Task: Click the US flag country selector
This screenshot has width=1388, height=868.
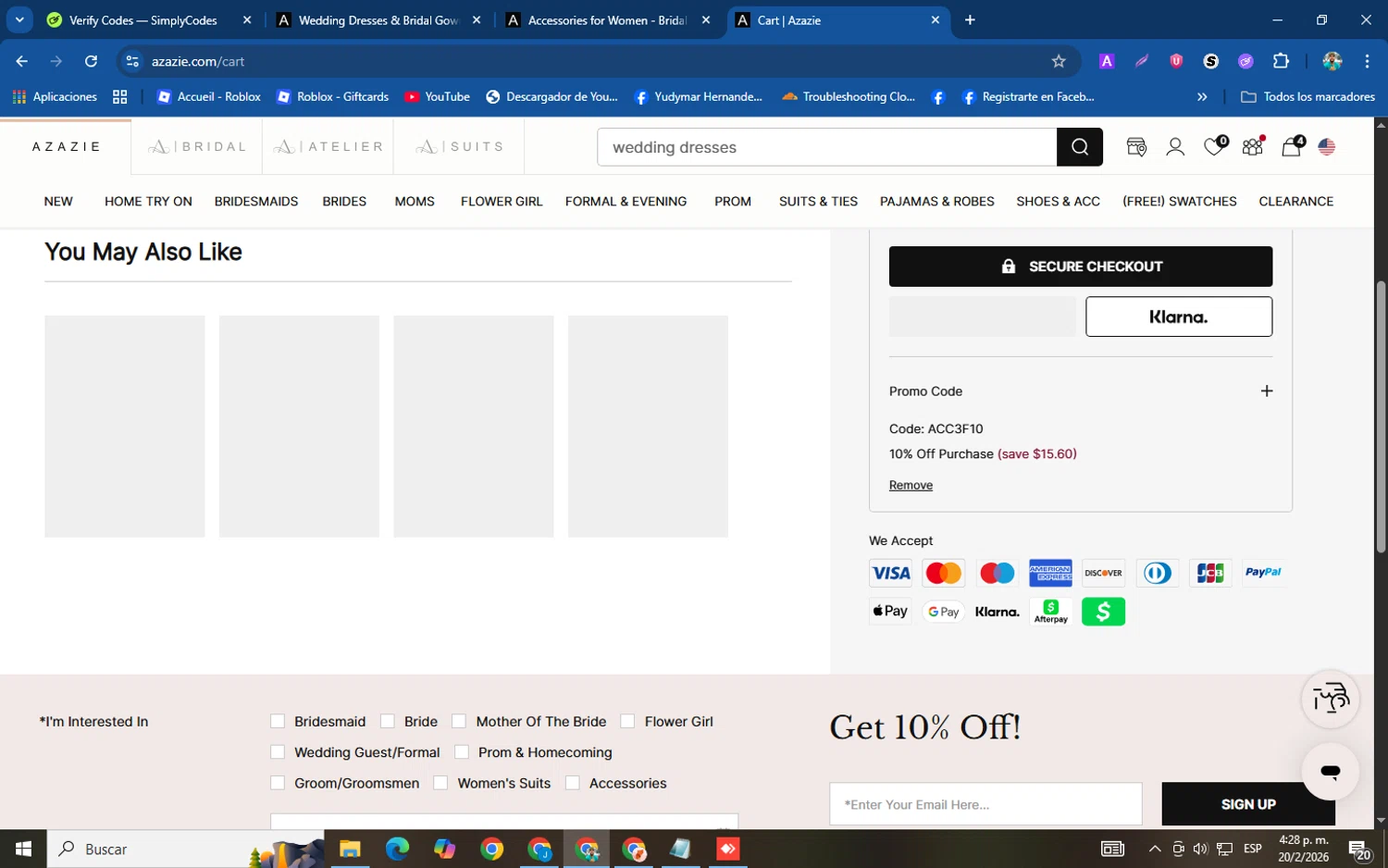Action: (x=1327, y=147)
